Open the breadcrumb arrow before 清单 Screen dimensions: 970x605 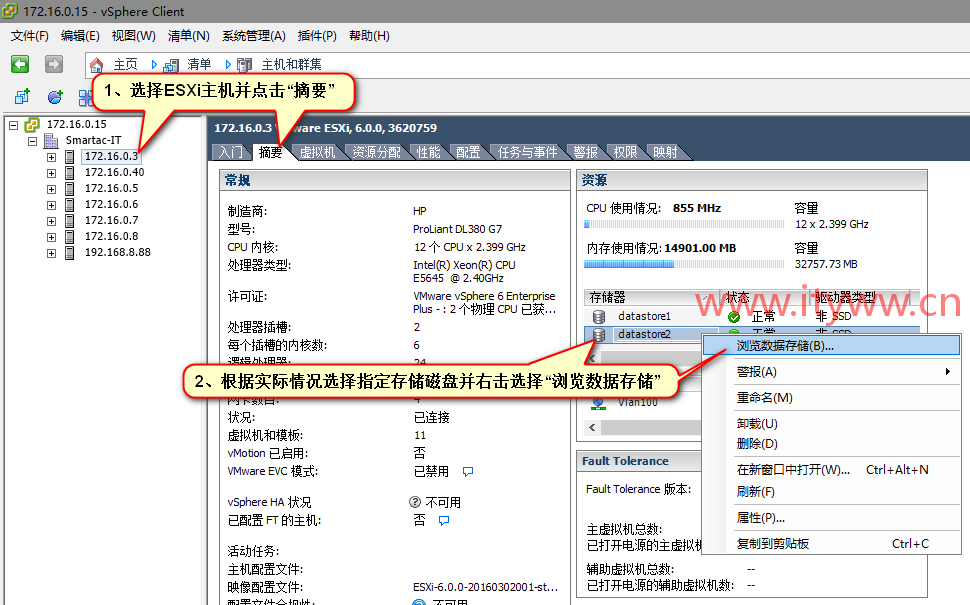154,64
